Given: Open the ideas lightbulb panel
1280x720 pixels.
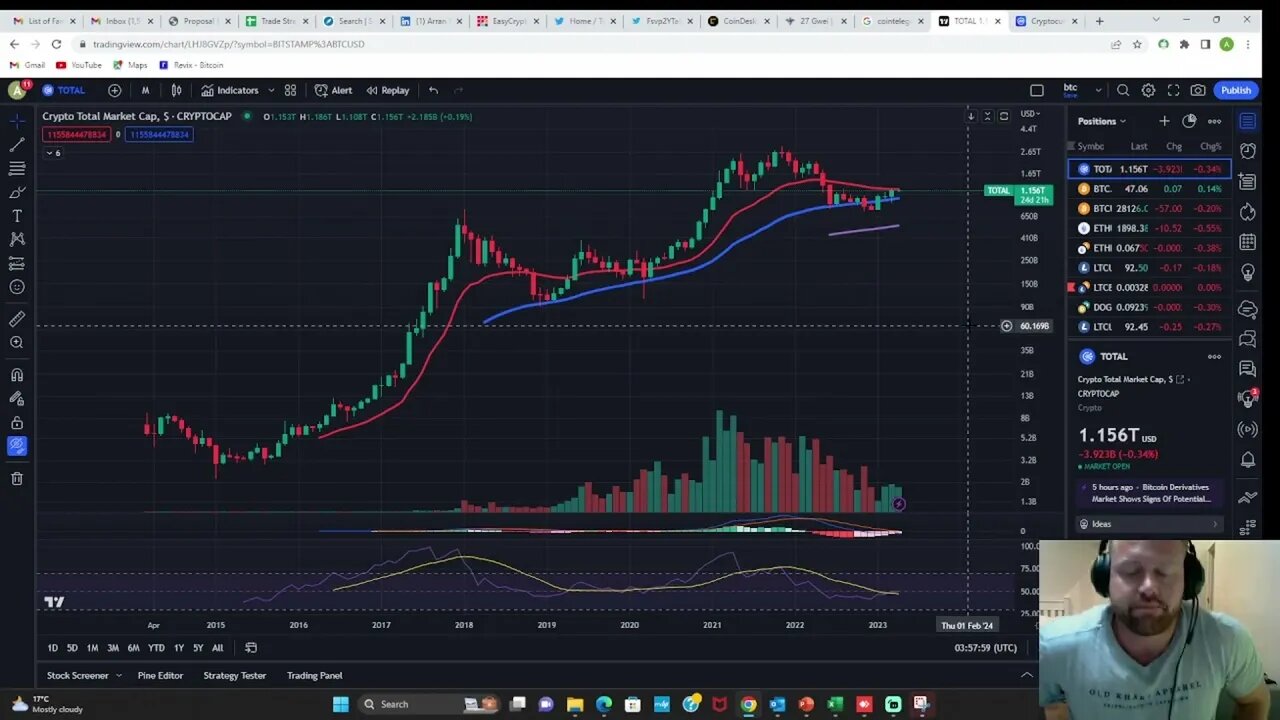Looking at the screenshot, I should 1247,272.
